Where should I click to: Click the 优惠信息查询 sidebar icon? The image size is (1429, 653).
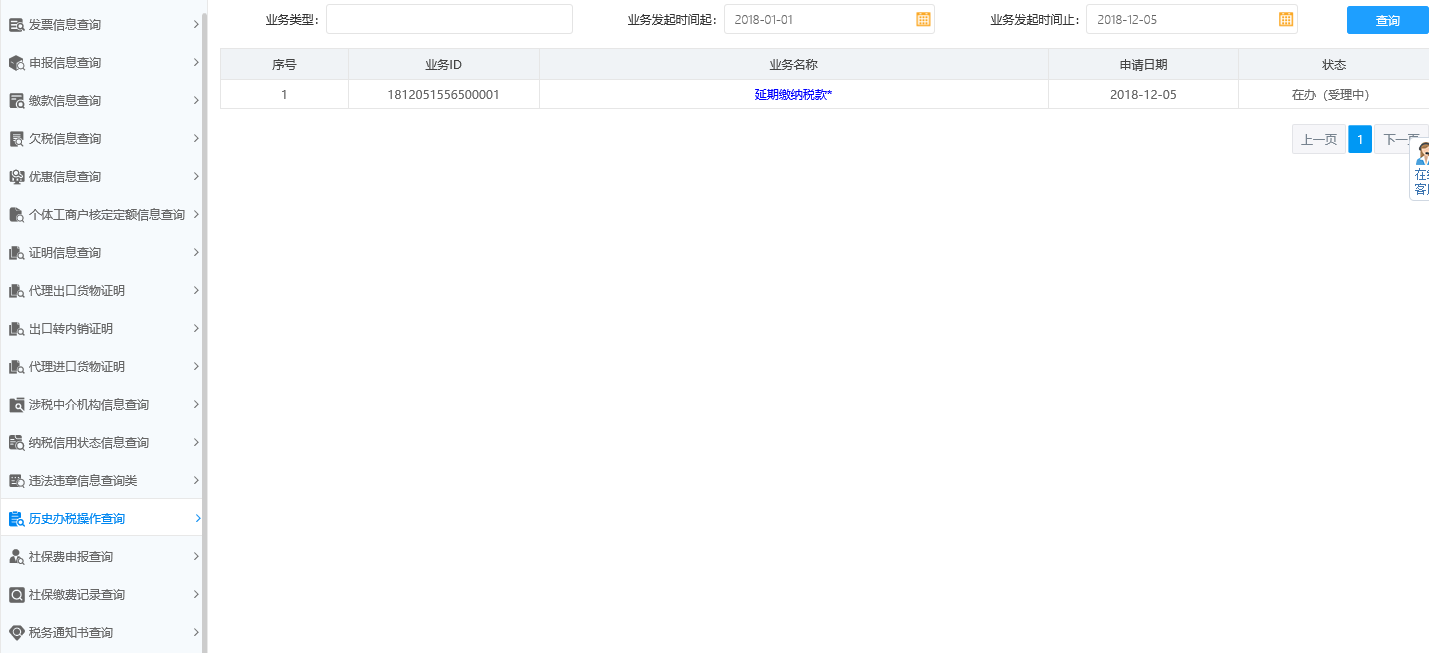pyautogui.click(x=16, y=176)
